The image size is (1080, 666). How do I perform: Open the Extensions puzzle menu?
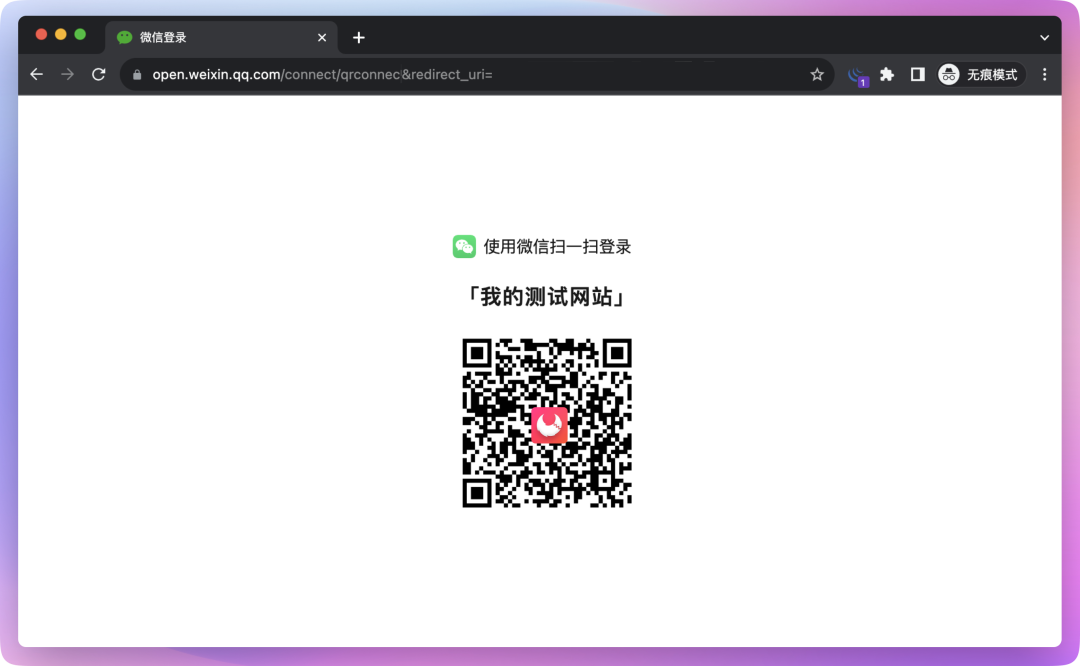(887, 74)
